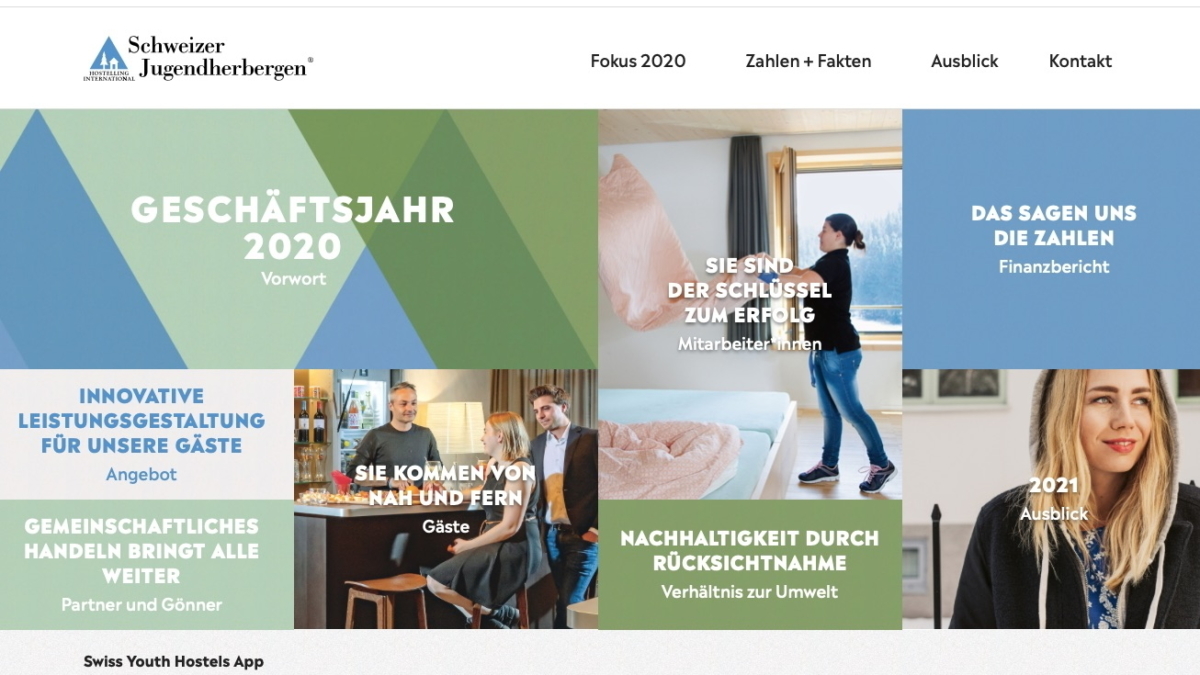Click the Angebot subtitle text
This screenshot has height=675, width=1200.
[141, 475]
